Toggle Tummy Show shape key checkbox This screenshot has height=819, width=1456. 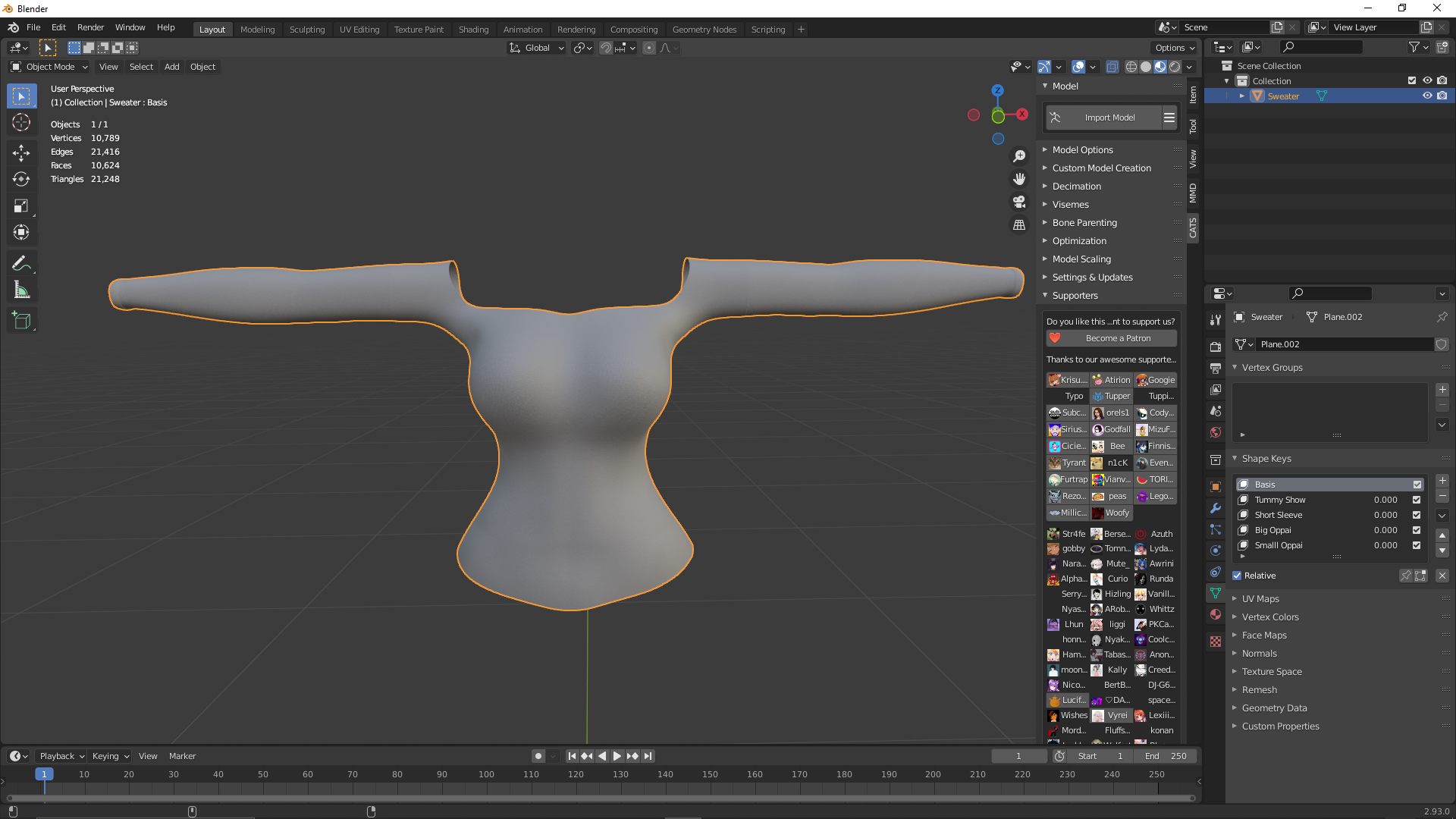click(1417, 500)
